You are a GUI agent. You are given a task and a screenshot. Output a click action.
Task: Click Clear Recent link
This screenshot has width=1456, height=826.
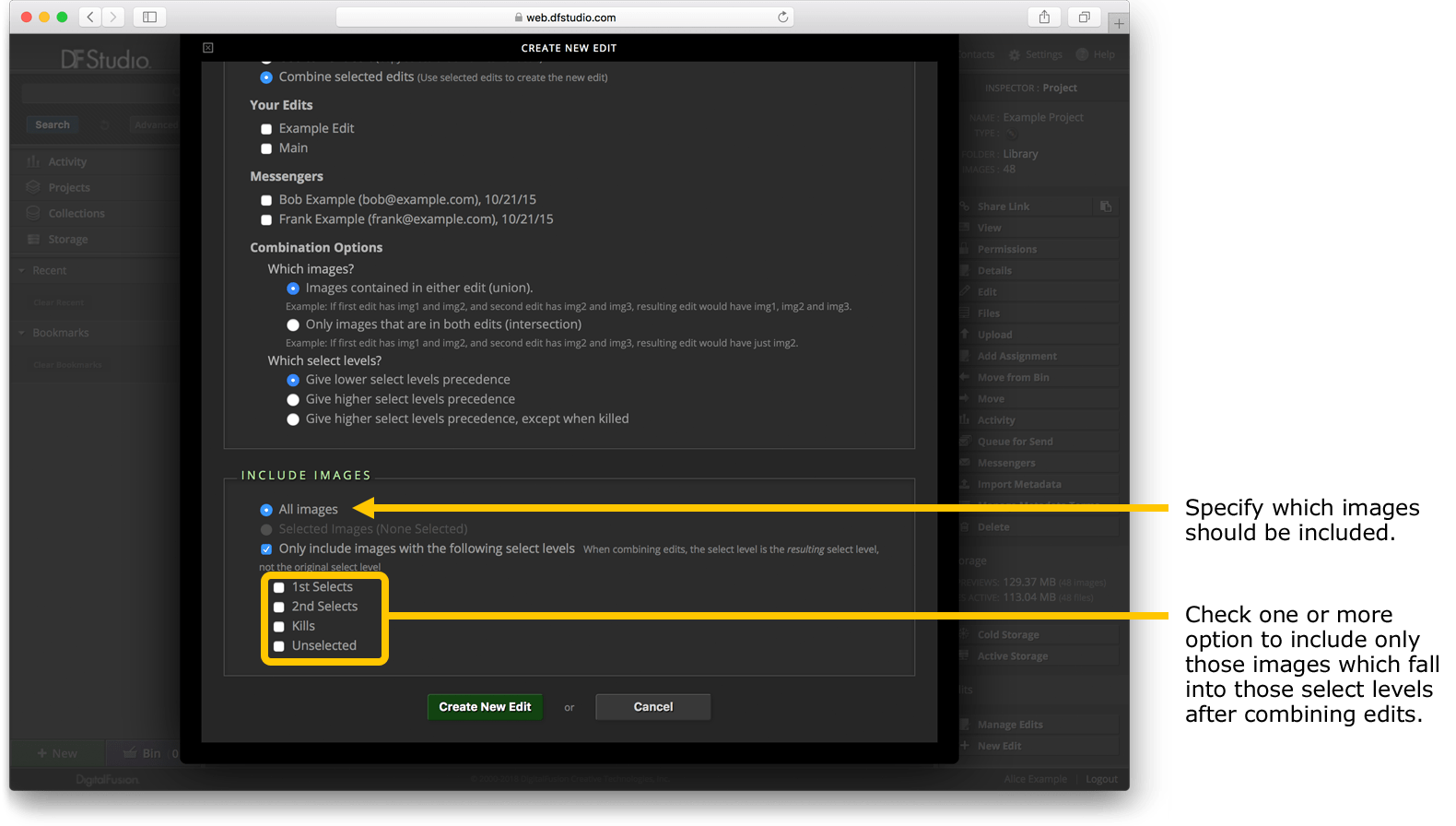[x=58, y=302]
